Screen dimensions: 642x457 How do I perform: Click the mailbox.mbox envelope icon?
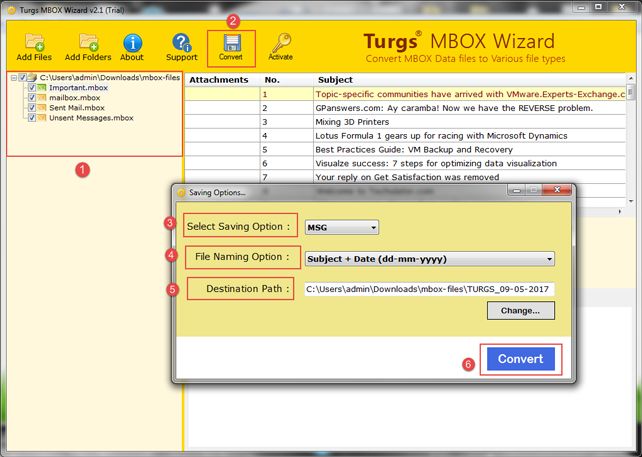(42, 98)
